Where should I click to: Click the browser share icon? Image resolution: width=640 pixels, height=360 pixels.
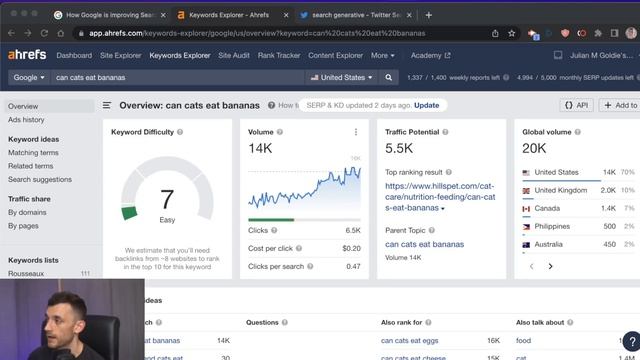point(495,33)
